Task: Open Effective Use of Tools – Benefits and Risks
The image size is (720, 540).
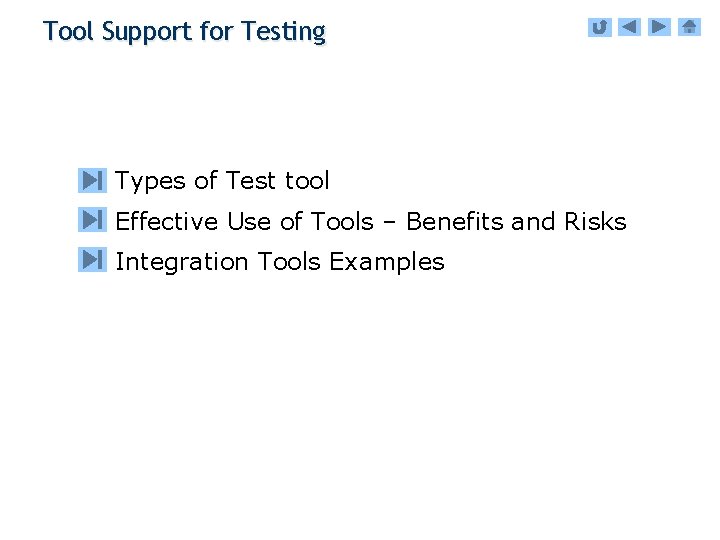Action: coord(371,221)
